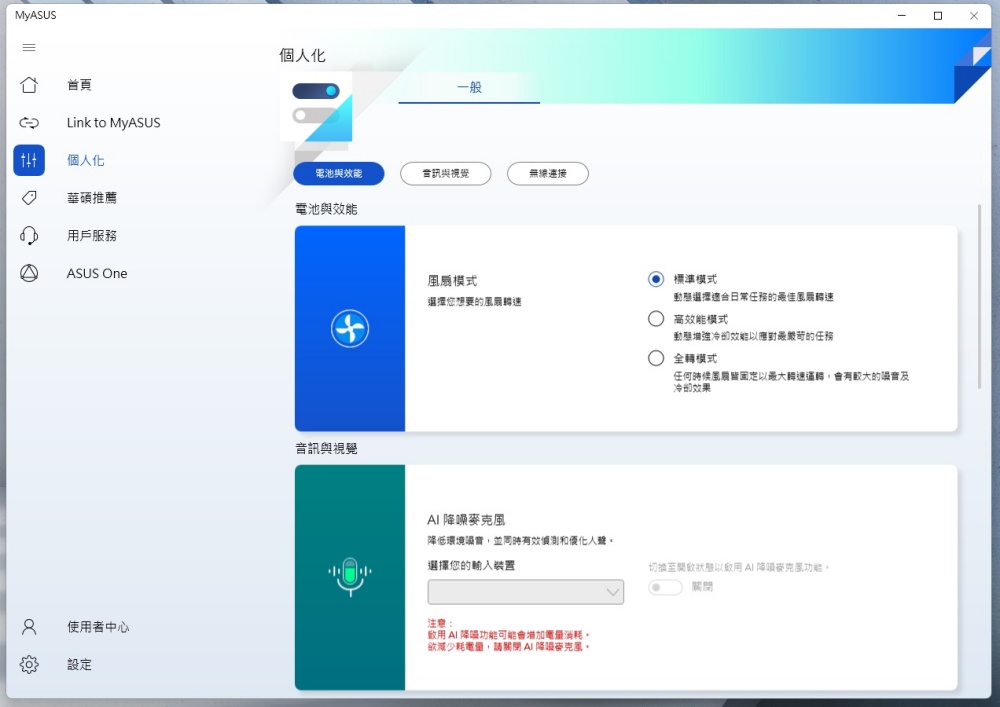Screen dimensions: 1000x707
Task: Select 標準模式 fan mode radio button
Action: pos(656,279)
